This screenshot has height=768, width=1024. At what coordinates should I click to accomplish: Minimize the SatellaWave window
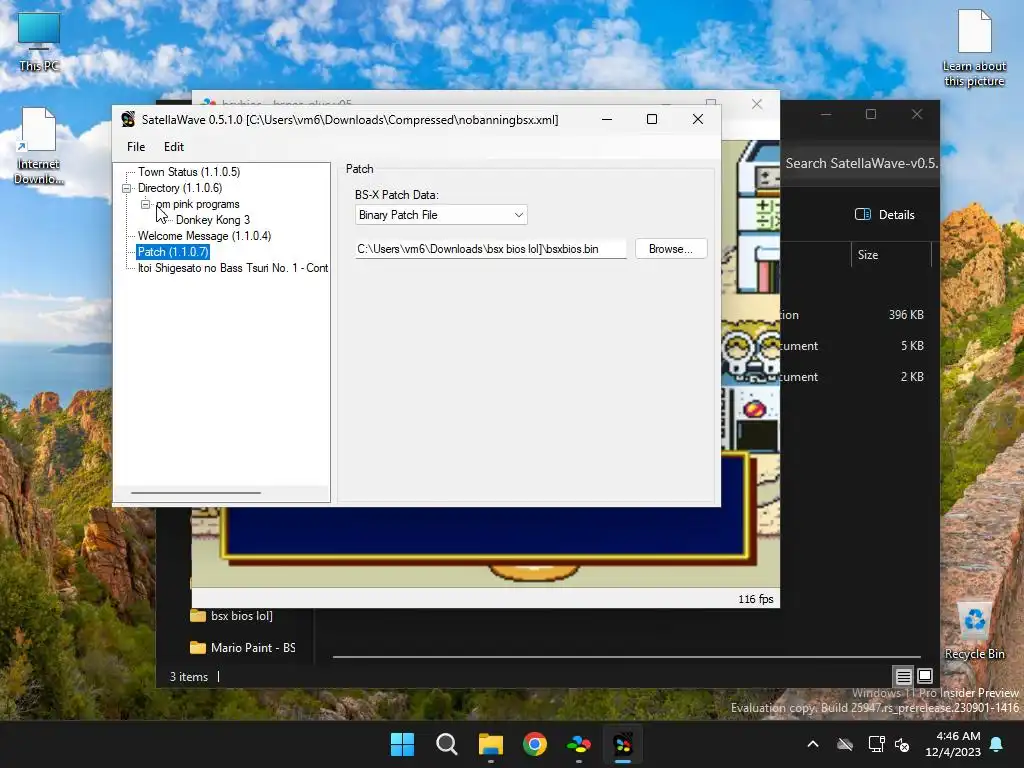607,119
